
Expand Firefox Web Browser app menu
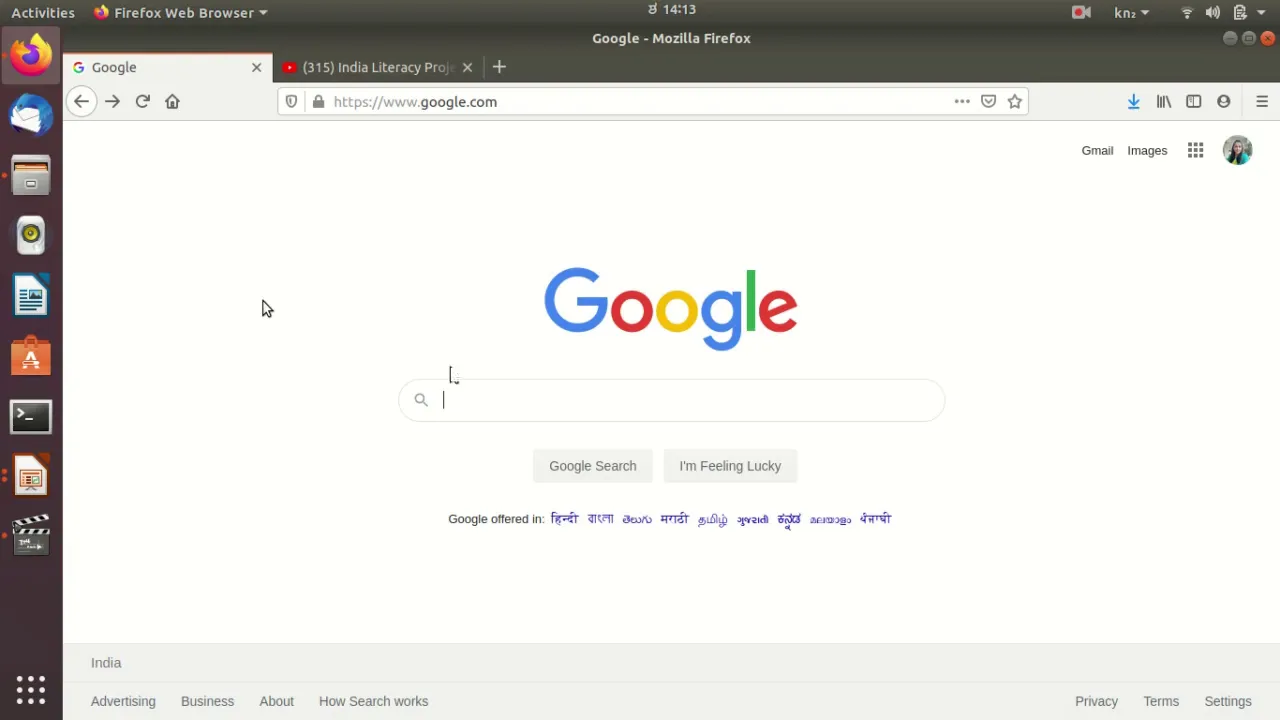[181, 12]
